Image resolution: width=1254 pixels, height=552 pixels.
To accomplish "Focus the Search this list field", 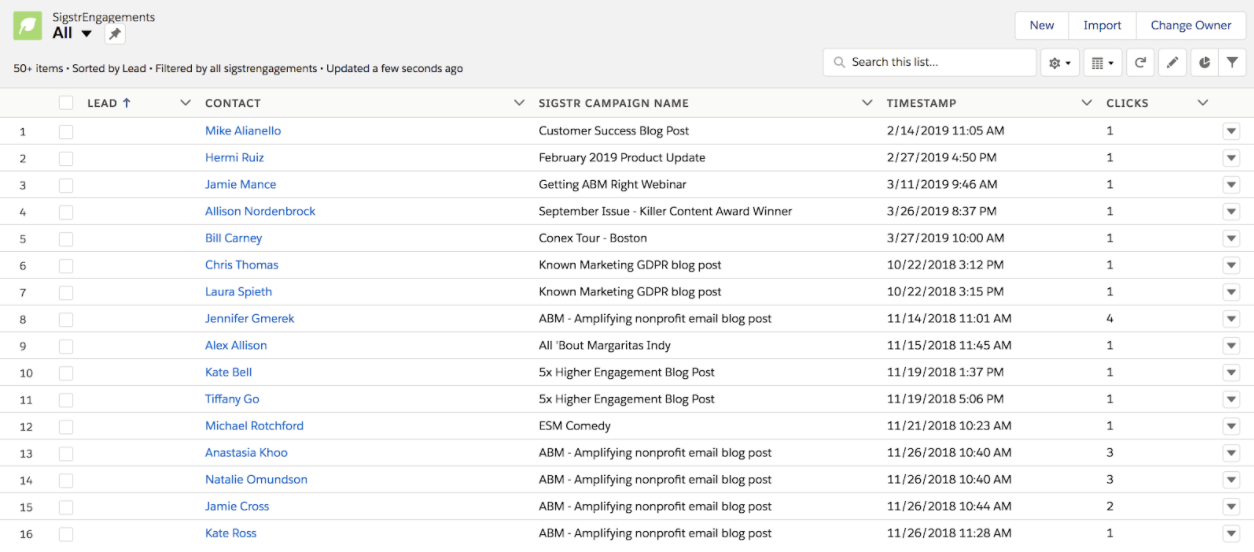I will [930, 63].
